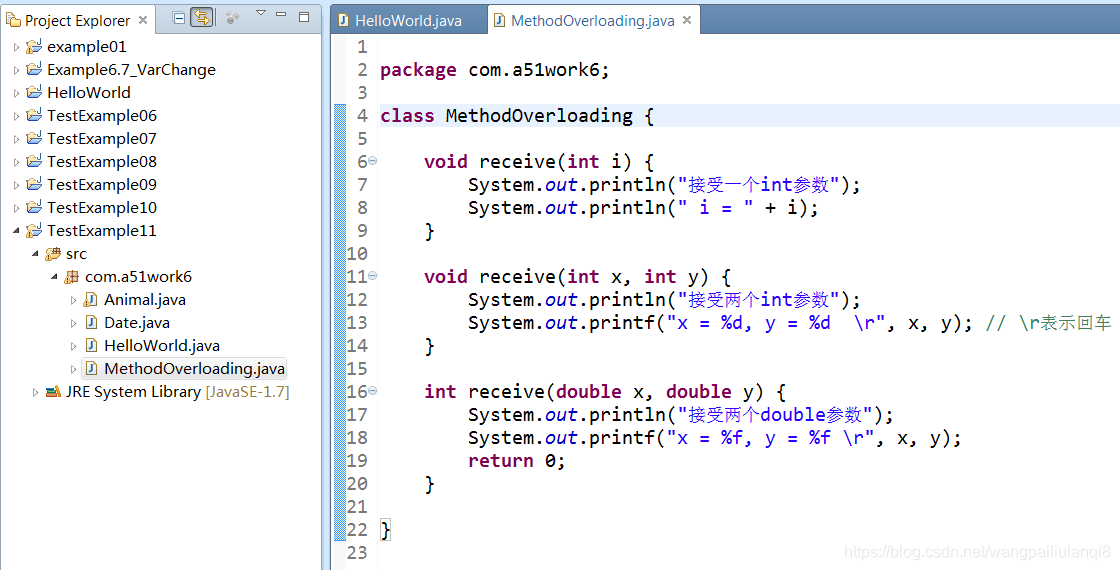Click the Java file icon on HelloWorld.java tab
1120x570 pixels.
pyautogui.click(x=344, y=21)
